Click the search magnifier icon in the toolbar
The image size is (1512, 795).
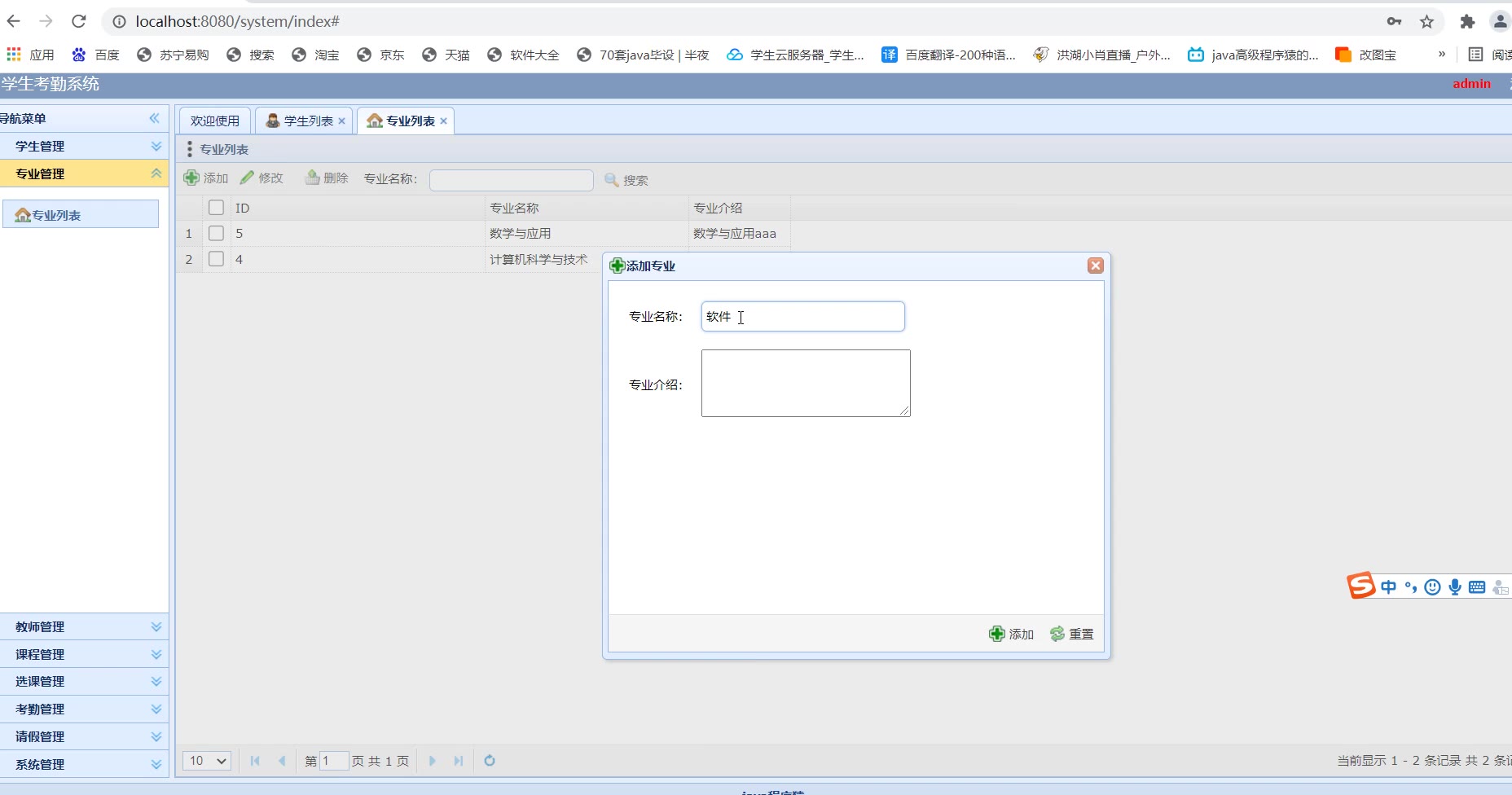click(612, 180)
